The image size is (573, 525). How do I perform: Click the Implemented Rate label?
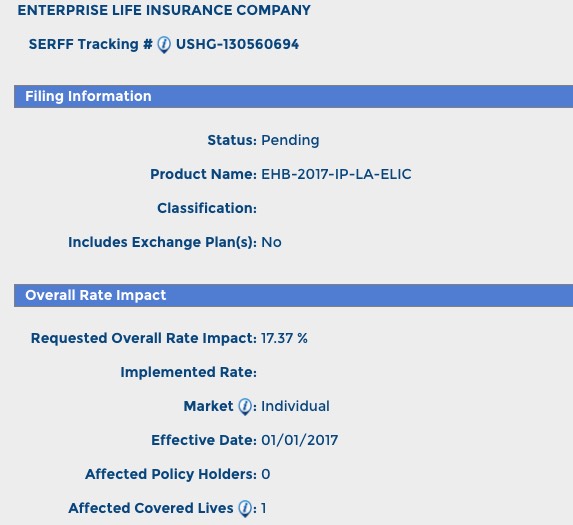click(189, 372)
